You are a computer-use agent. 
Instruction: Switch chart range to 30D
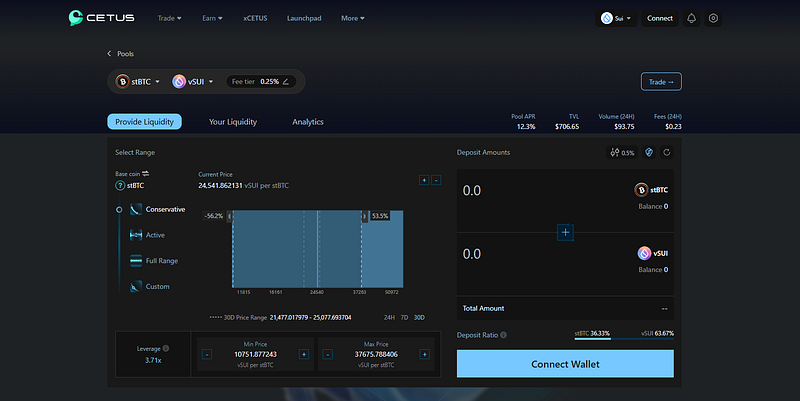pos(419,317)
